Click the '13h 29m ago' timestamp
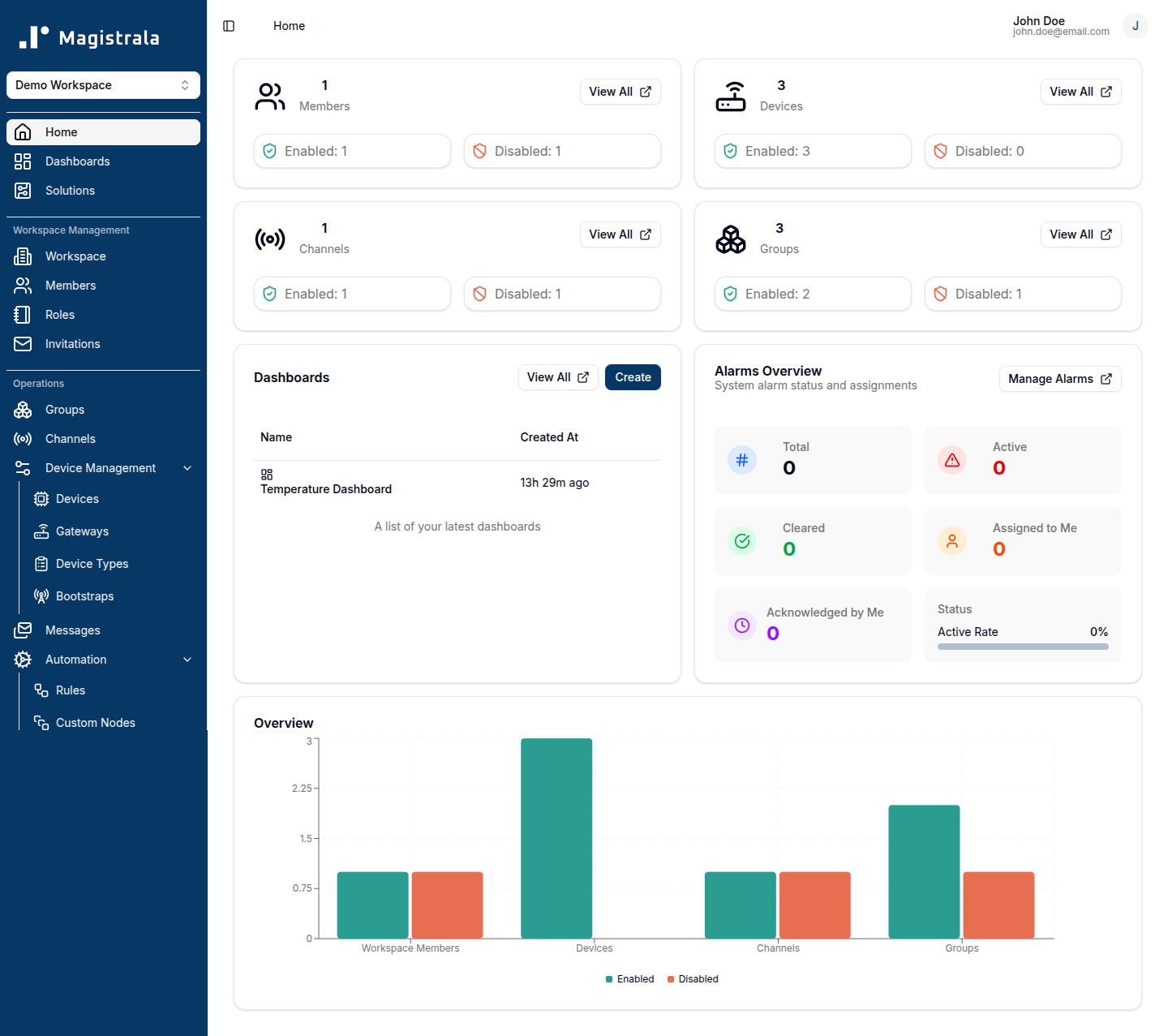This screenshot has height=1036, width=1168. (x=555, y=483)
